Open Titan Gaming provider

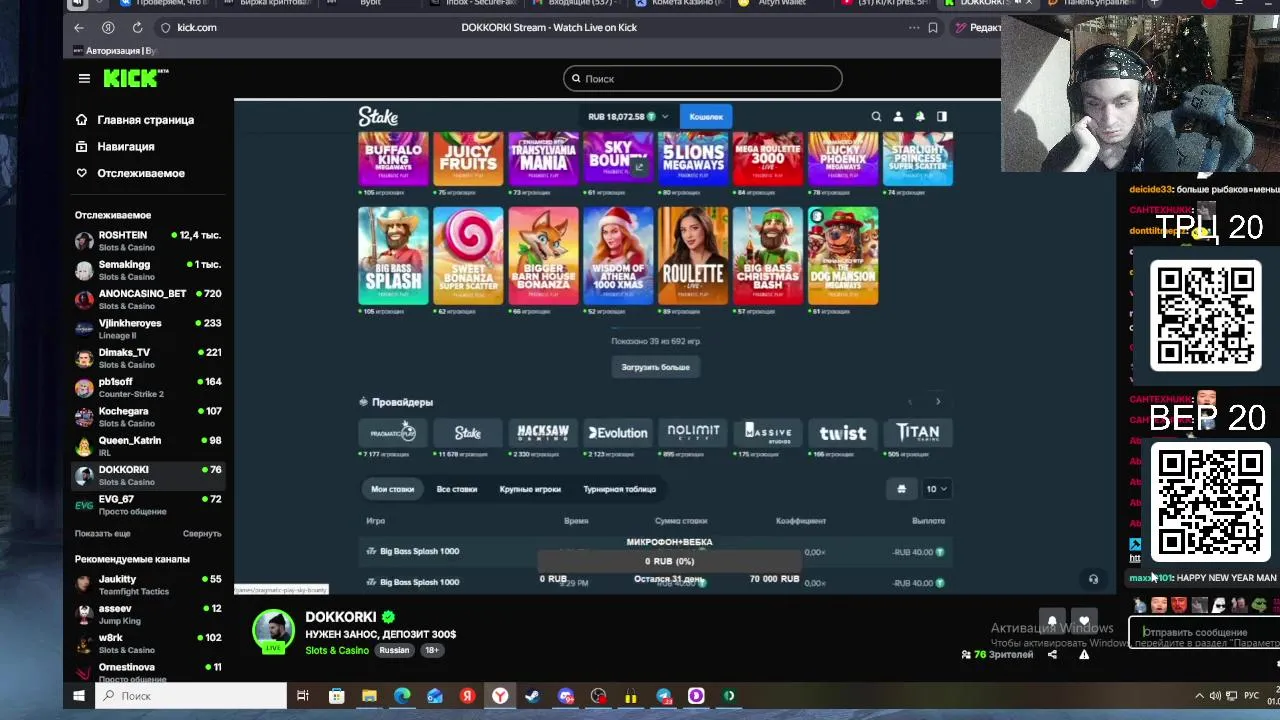point(918,432)
